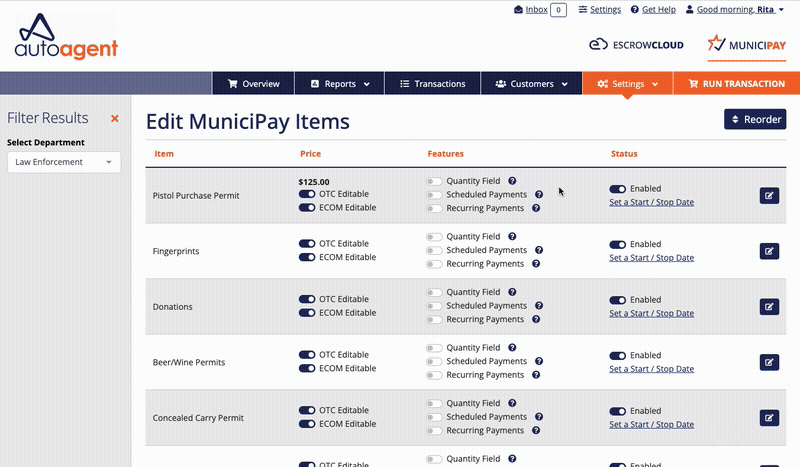The width and height of the screenshot is (800, 467).
Task: Open Quantity Field help in Fingerprints row
Action: pyautogui.click(x=512, y=236)
